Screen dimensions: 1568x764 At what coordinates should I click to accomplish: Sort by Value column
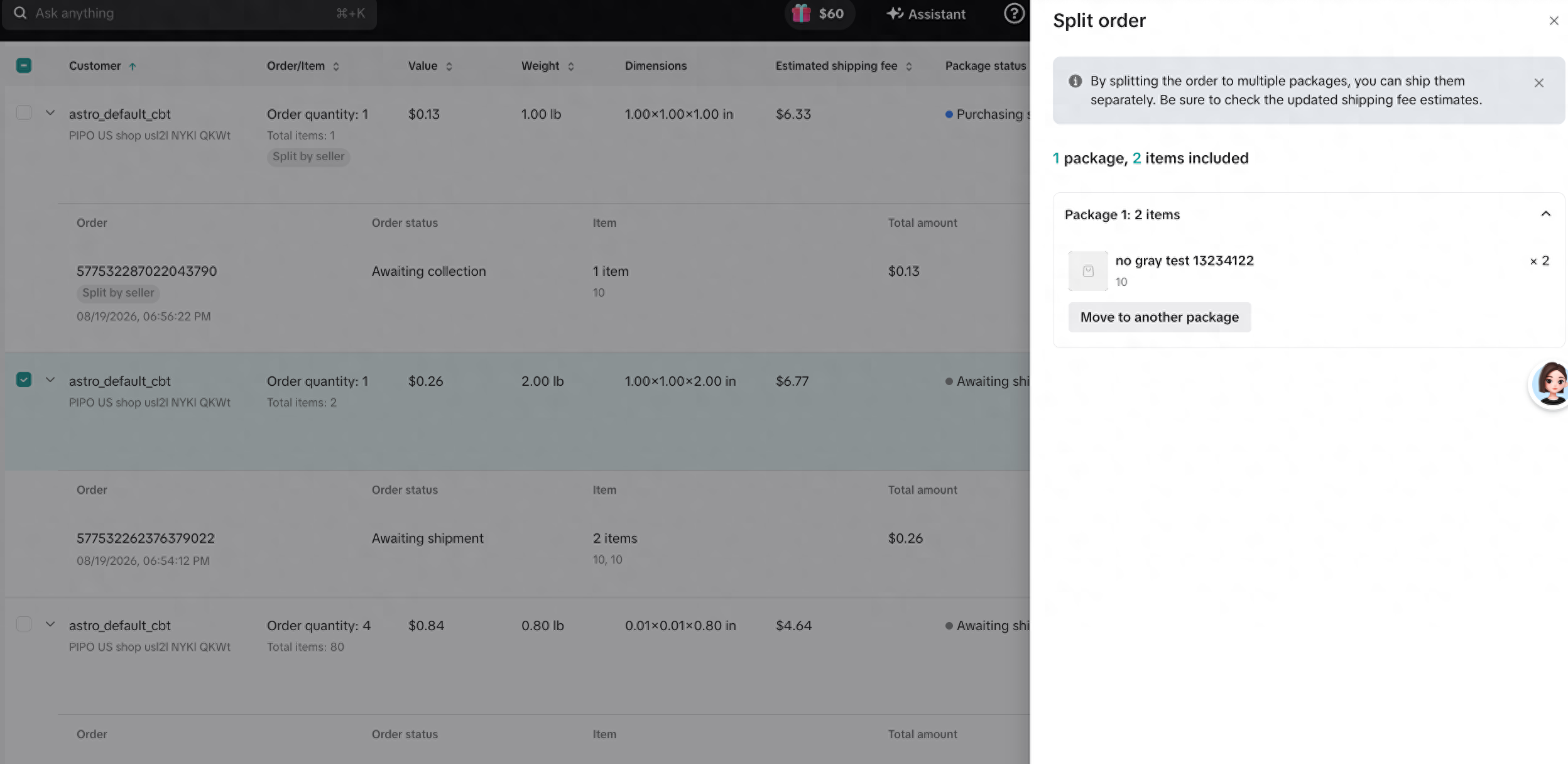click(449, 67)
